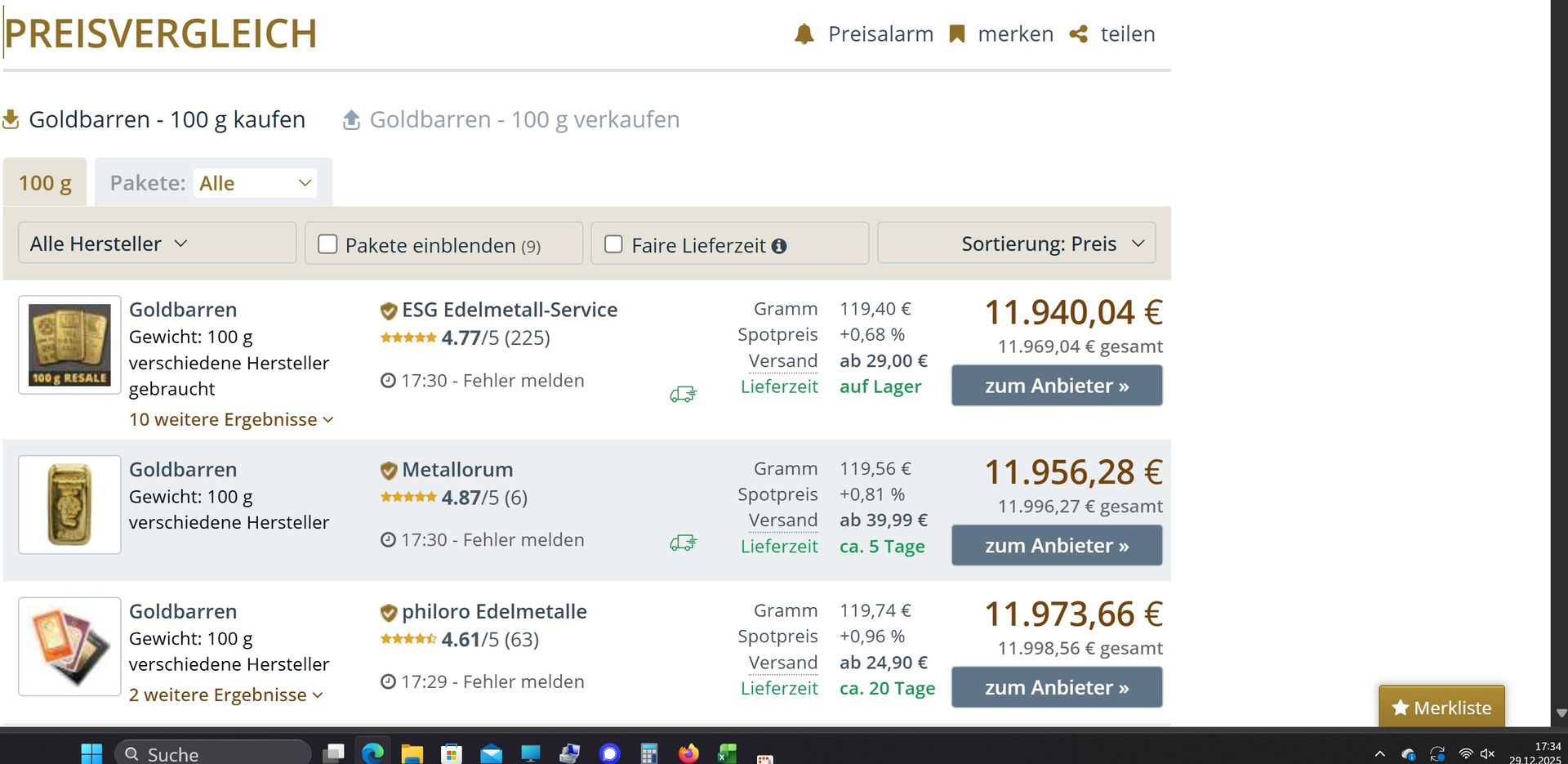Screen dimensions: 1568x764
Task: Click the Metallorum delivery truck icon
Action: point(683,543)
